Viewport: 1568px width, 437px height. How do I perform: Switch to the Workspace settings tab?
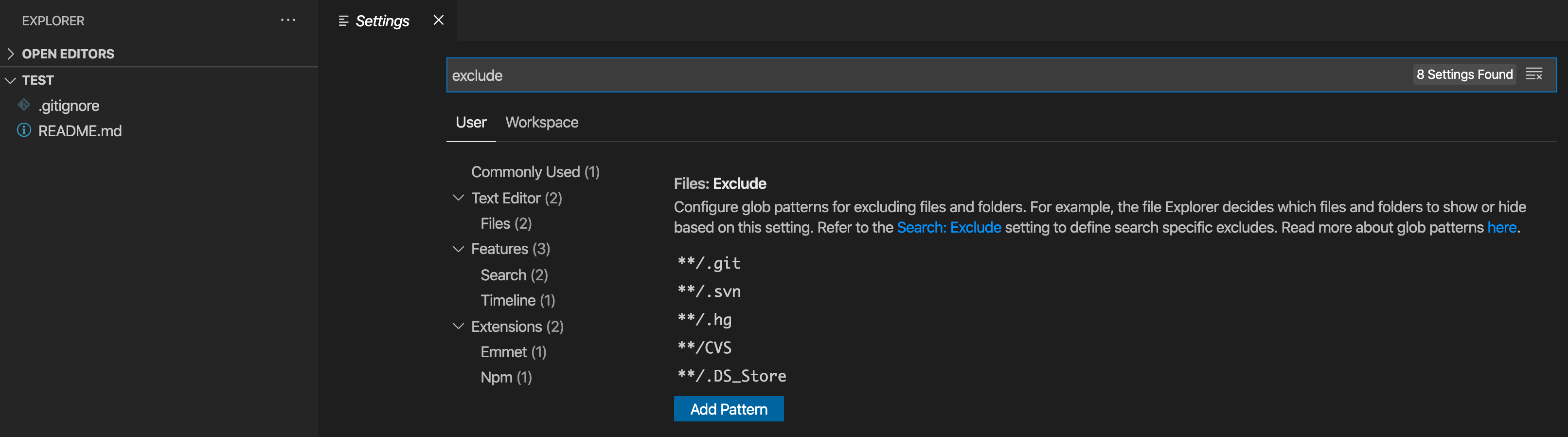(x=541, y=122)
